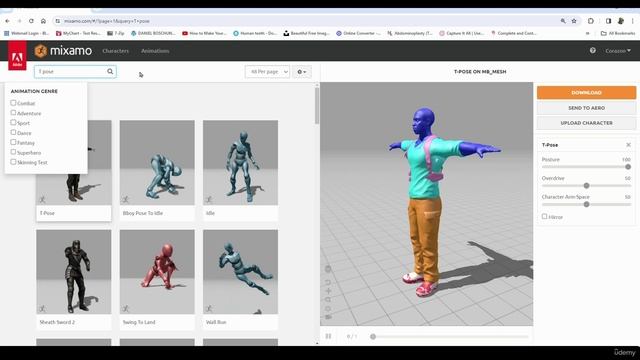Screen dimensions: 640x360
Task: Open the gear settings dropdown
Action: pyautogui.click(x=302, y=71)
